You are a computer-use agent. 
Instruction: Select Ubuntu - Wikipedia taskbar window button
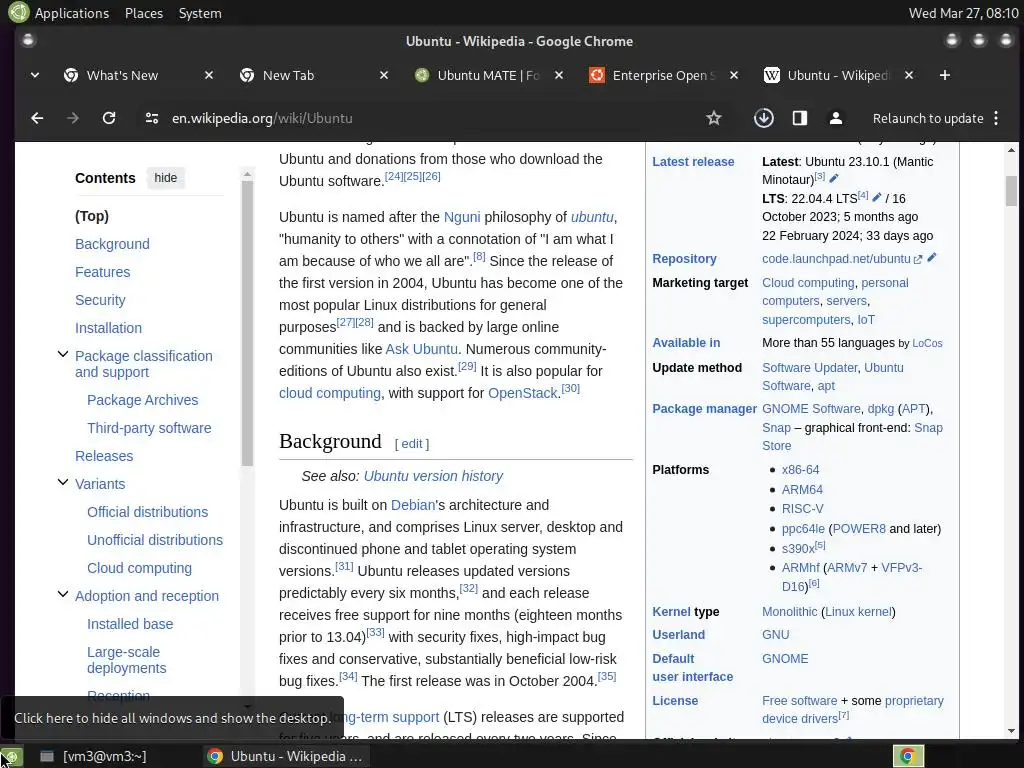click(285, 756)
